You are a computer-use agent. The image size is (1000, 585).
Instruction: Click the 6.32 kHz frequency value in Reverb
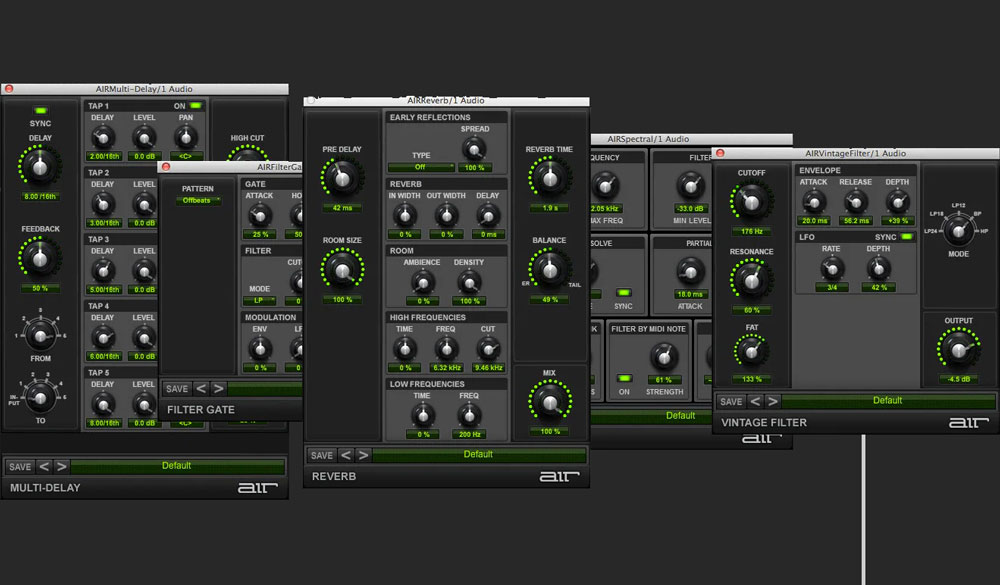(446, 368)
